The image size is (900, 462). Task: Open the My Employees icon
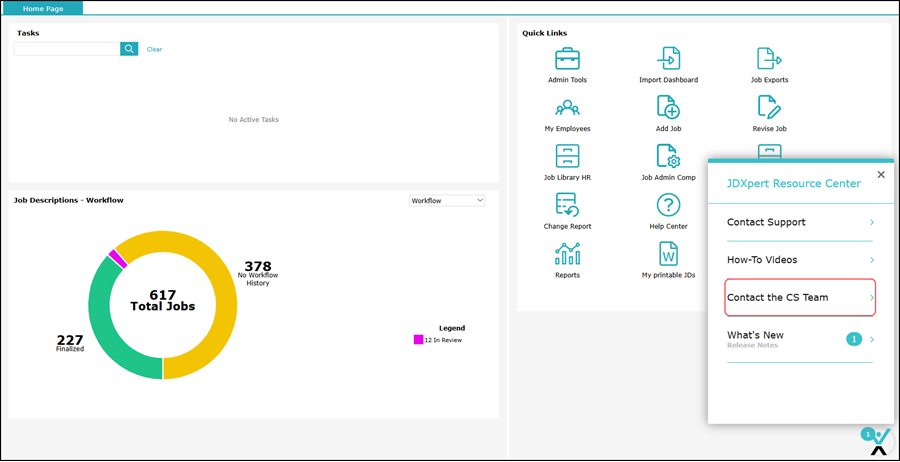567,108
